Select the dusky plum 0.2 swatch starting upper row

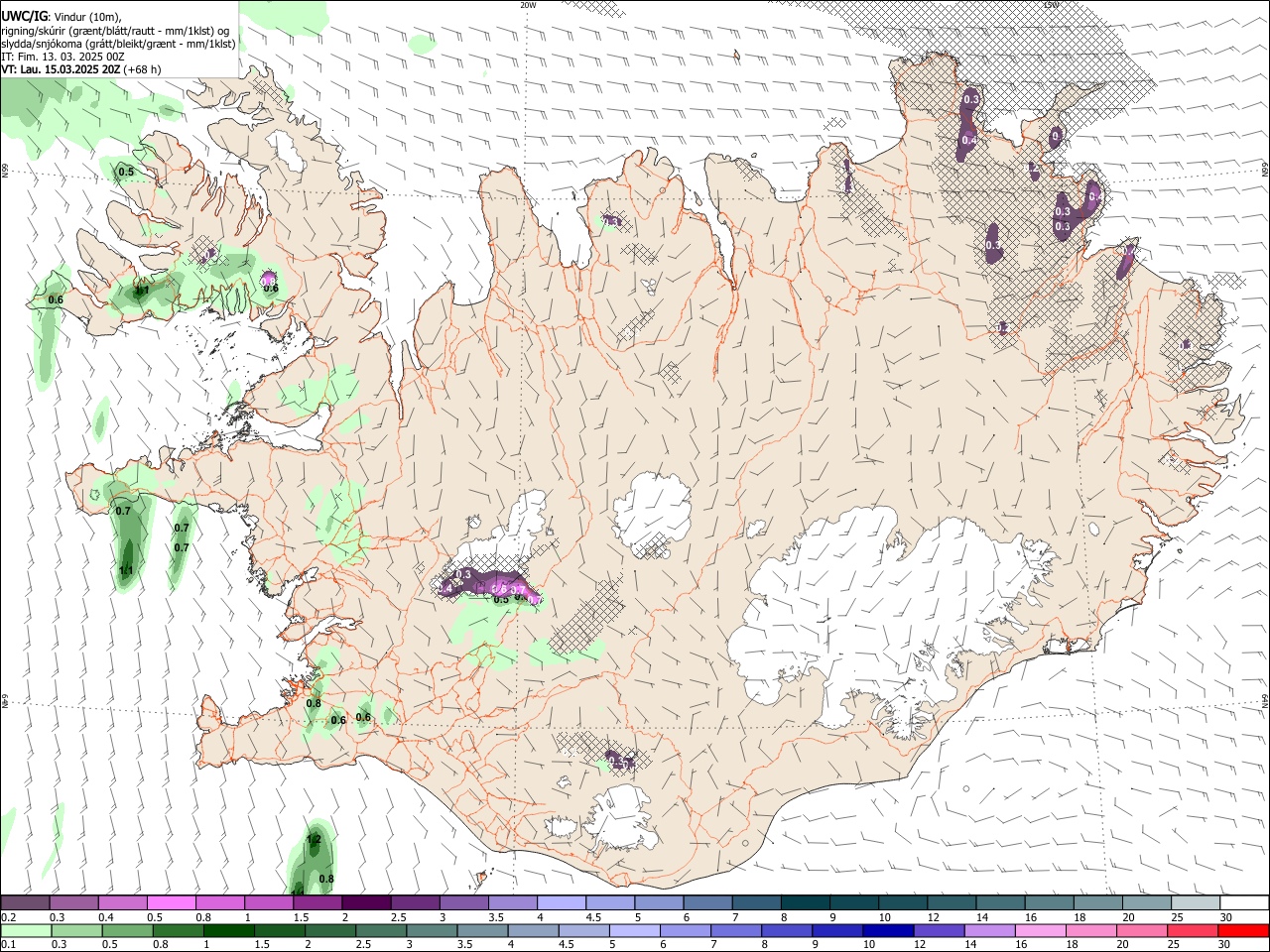point(25,902)
